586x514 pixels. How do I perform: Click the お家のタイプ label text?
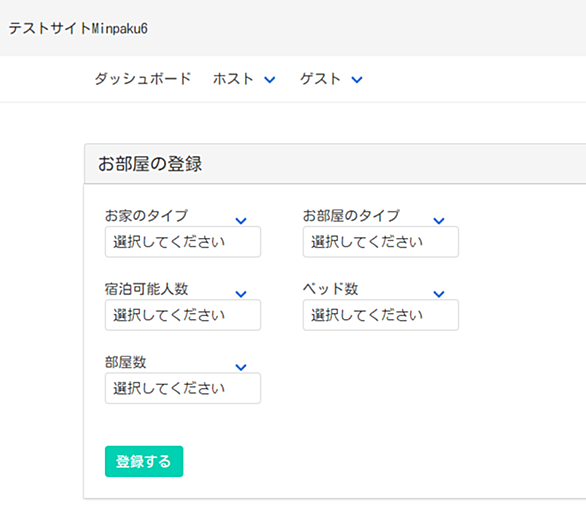tap(146, 216)
